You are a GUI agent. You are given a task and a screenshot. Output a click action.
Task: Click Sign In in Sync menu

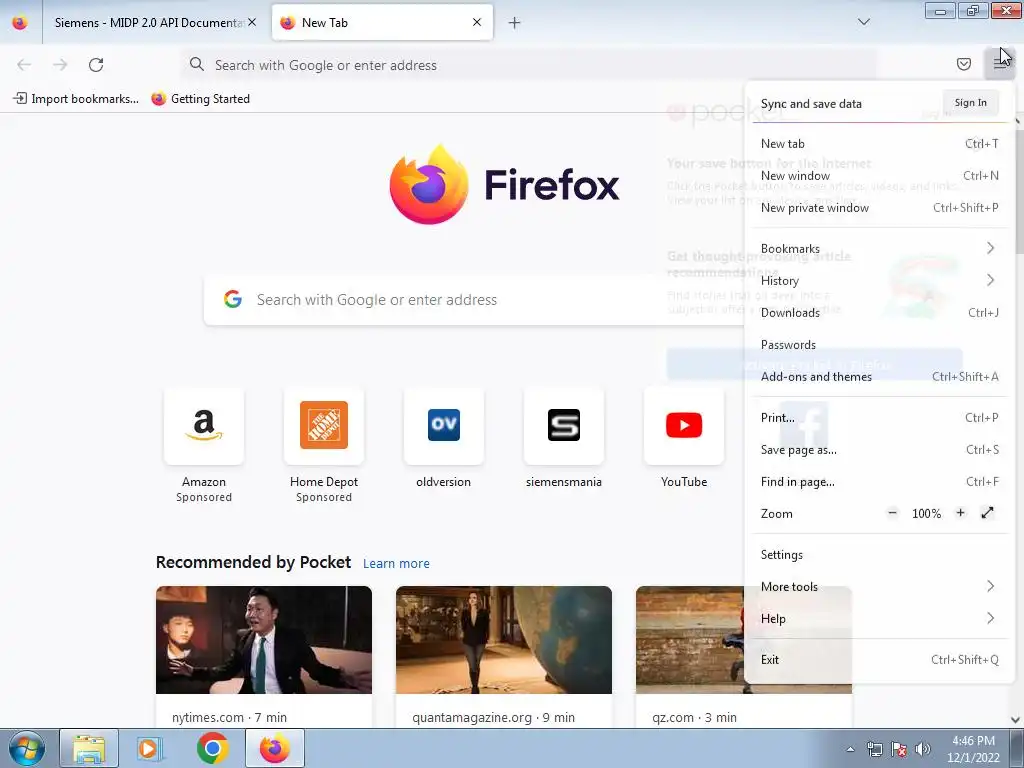pyautogui.click(x=970, y=103)
